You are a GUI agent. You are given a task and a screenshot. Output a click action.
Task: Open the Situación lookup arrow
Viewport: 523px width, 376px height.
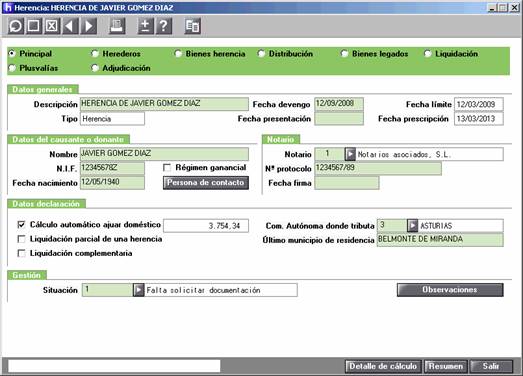[138, 290]
